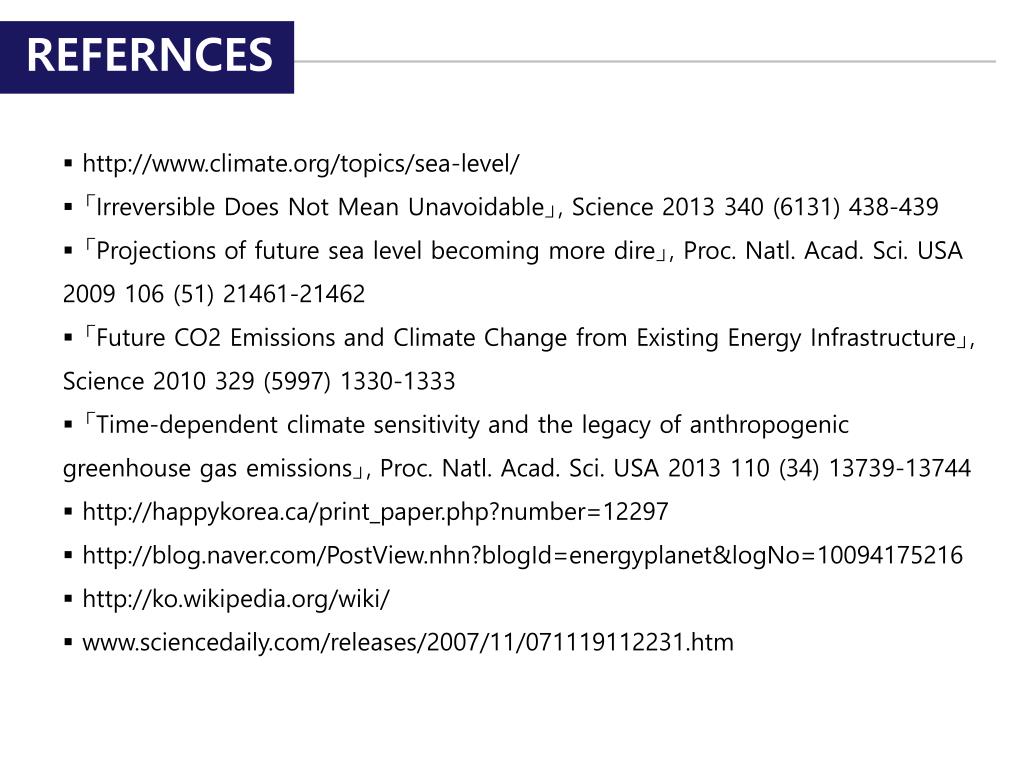Click '2009 106 (51) 21461-21462' text
This screenshot has height=768, width=1024.
pos(214,294)
